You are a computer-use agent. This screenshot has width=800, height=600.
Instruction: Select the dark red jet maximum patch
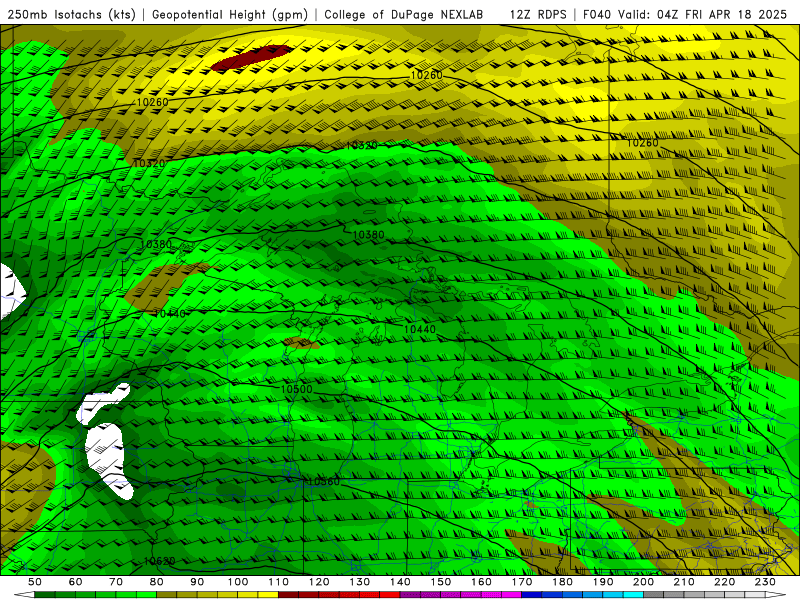252,57
